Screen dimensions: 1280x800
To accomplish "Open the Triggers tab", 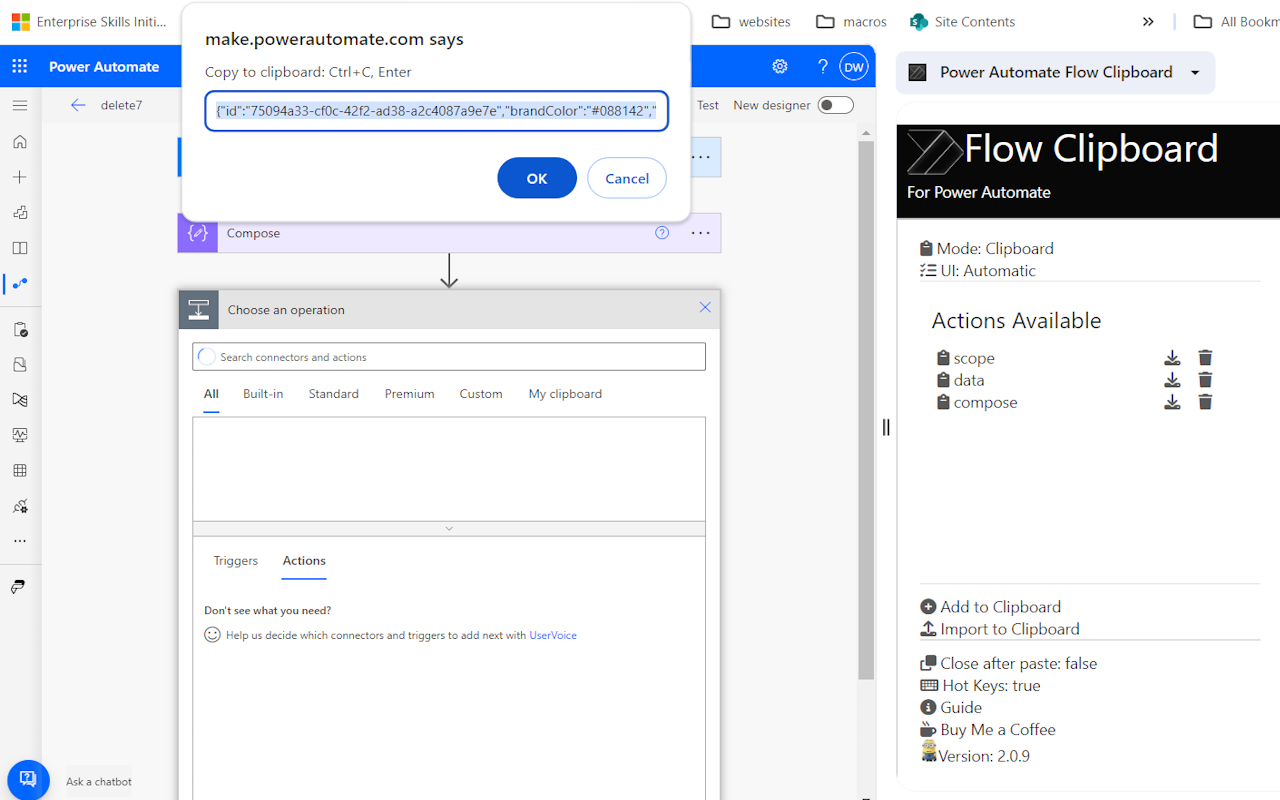I will pyautogui.click(x=235, y=561).
